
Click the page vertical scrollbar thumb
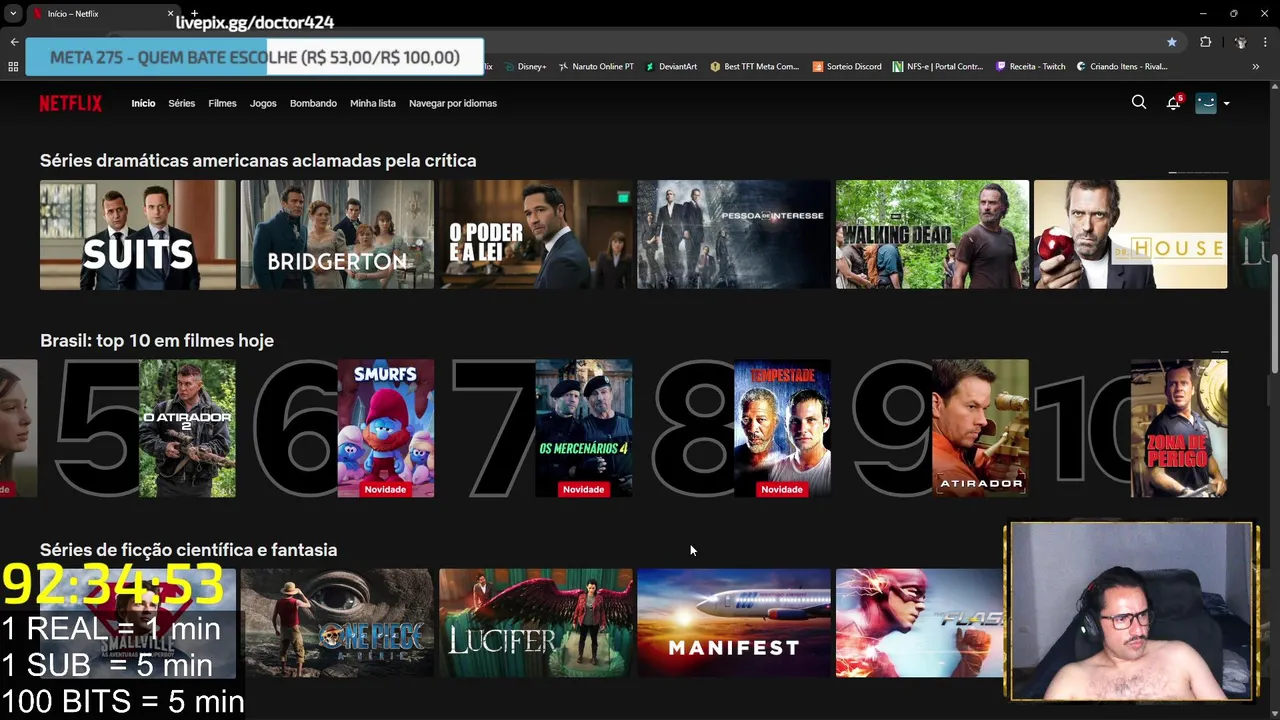(1274, 312)
